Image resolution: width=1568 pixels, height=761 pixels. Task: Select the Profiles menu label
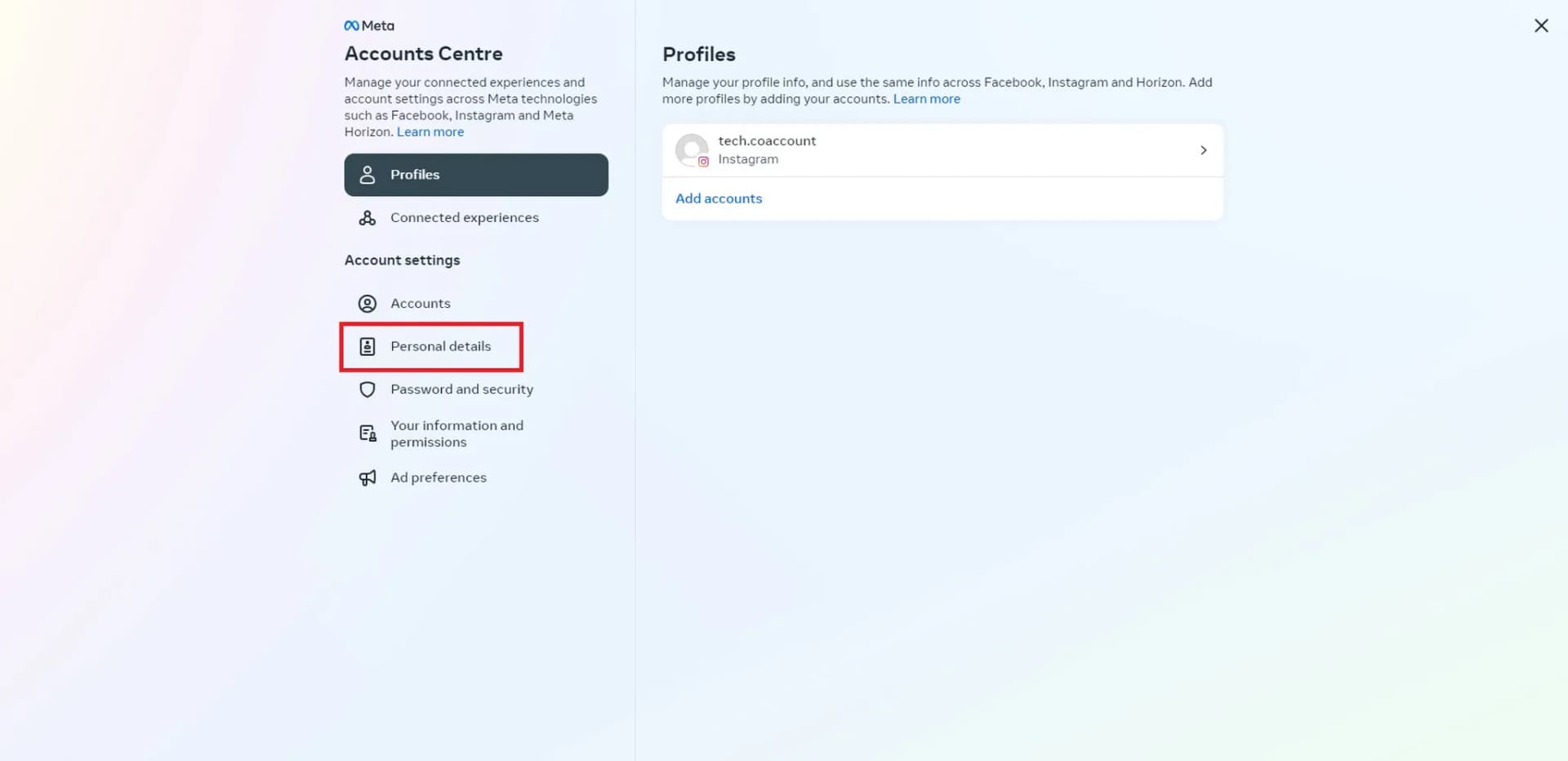pyautogui.click(x=415, y=175)
